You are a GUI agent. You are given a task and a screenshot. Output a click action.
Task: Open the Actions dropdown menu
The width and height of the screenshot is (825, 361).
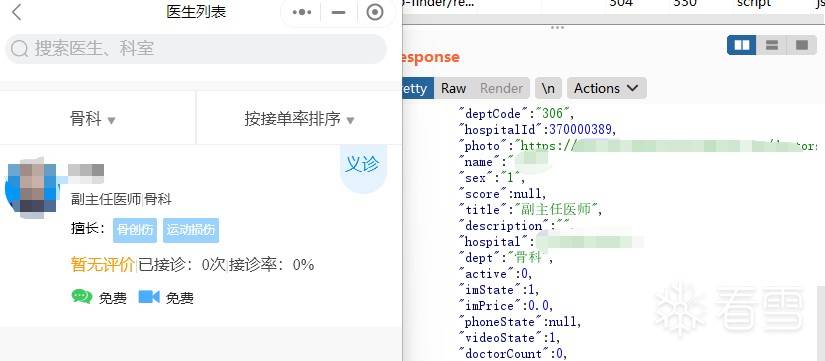pyautogui.click(x=607, y=88)
